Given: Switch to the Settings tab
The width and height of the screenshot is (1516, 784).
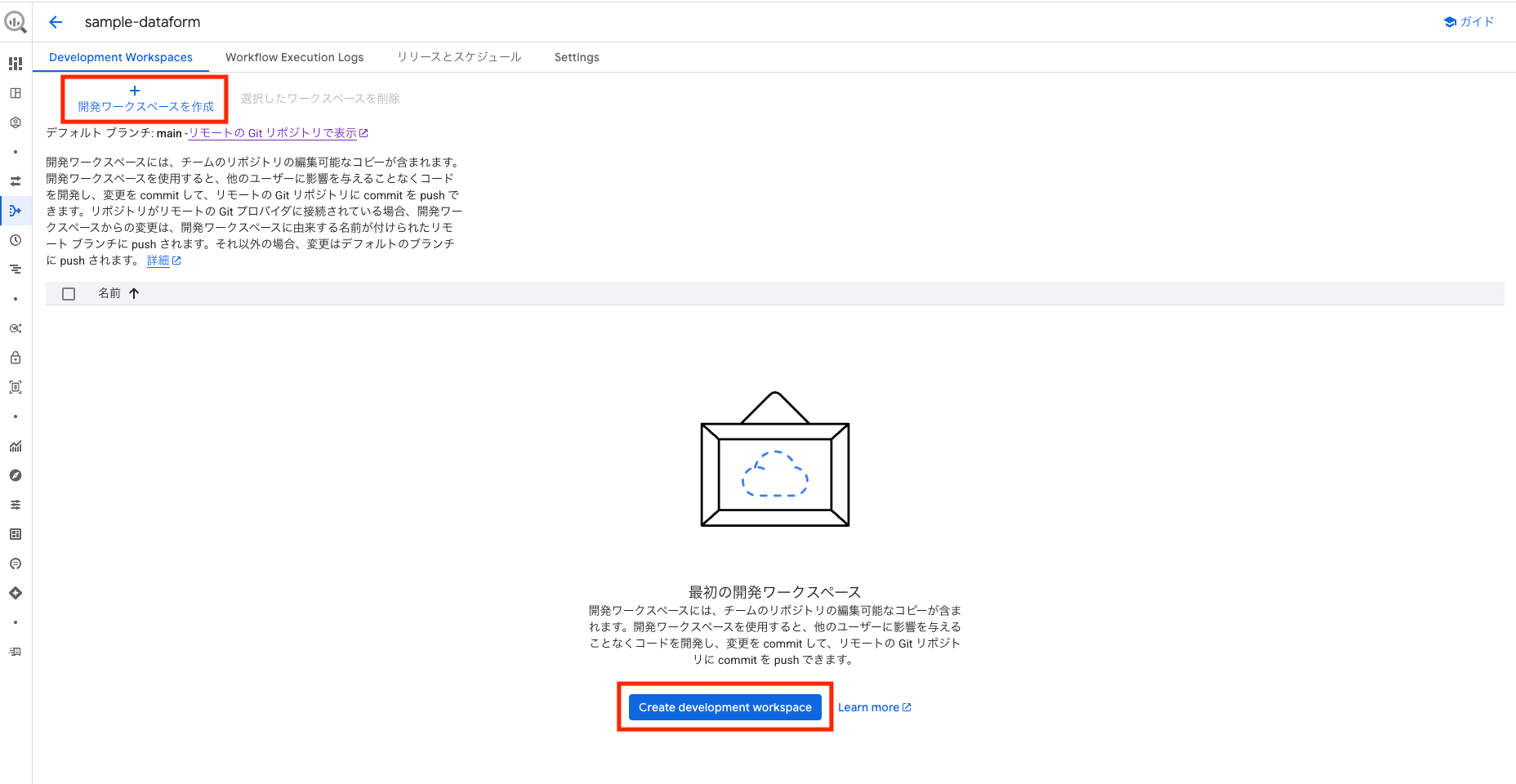Looking at the screenshot, I should click(576, 57).
